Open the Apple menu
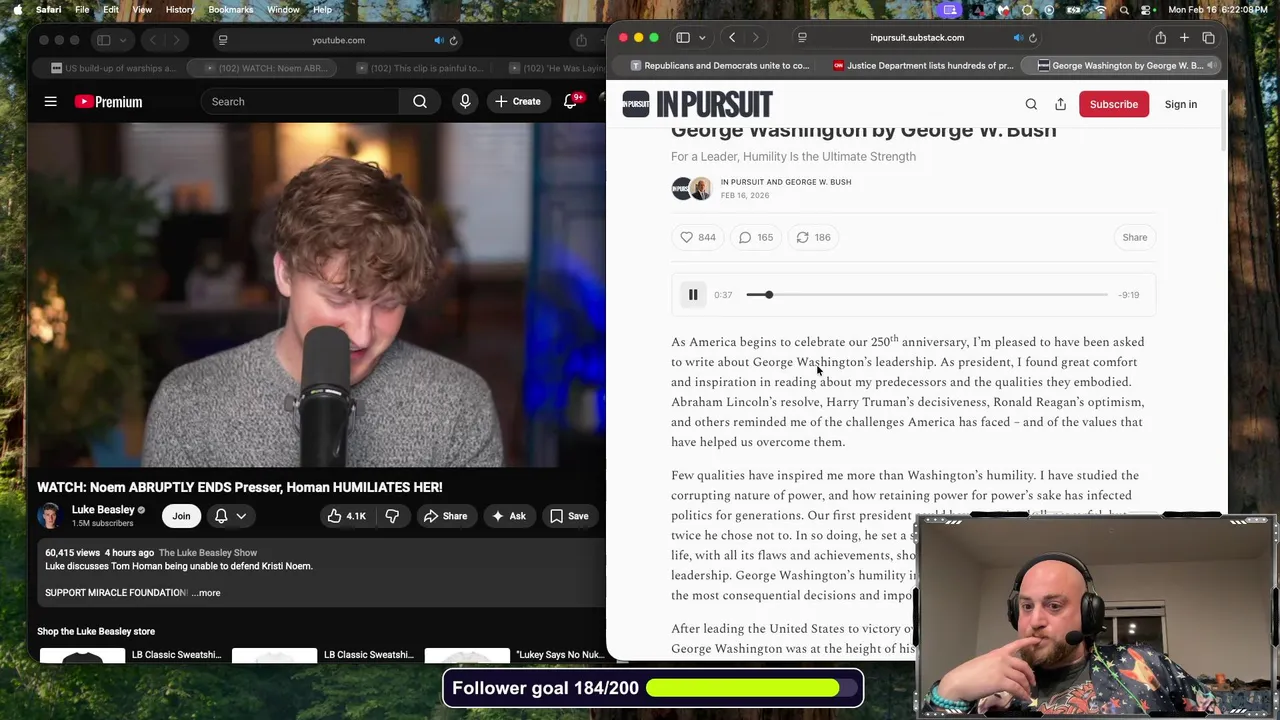 [x=17, y=10]
